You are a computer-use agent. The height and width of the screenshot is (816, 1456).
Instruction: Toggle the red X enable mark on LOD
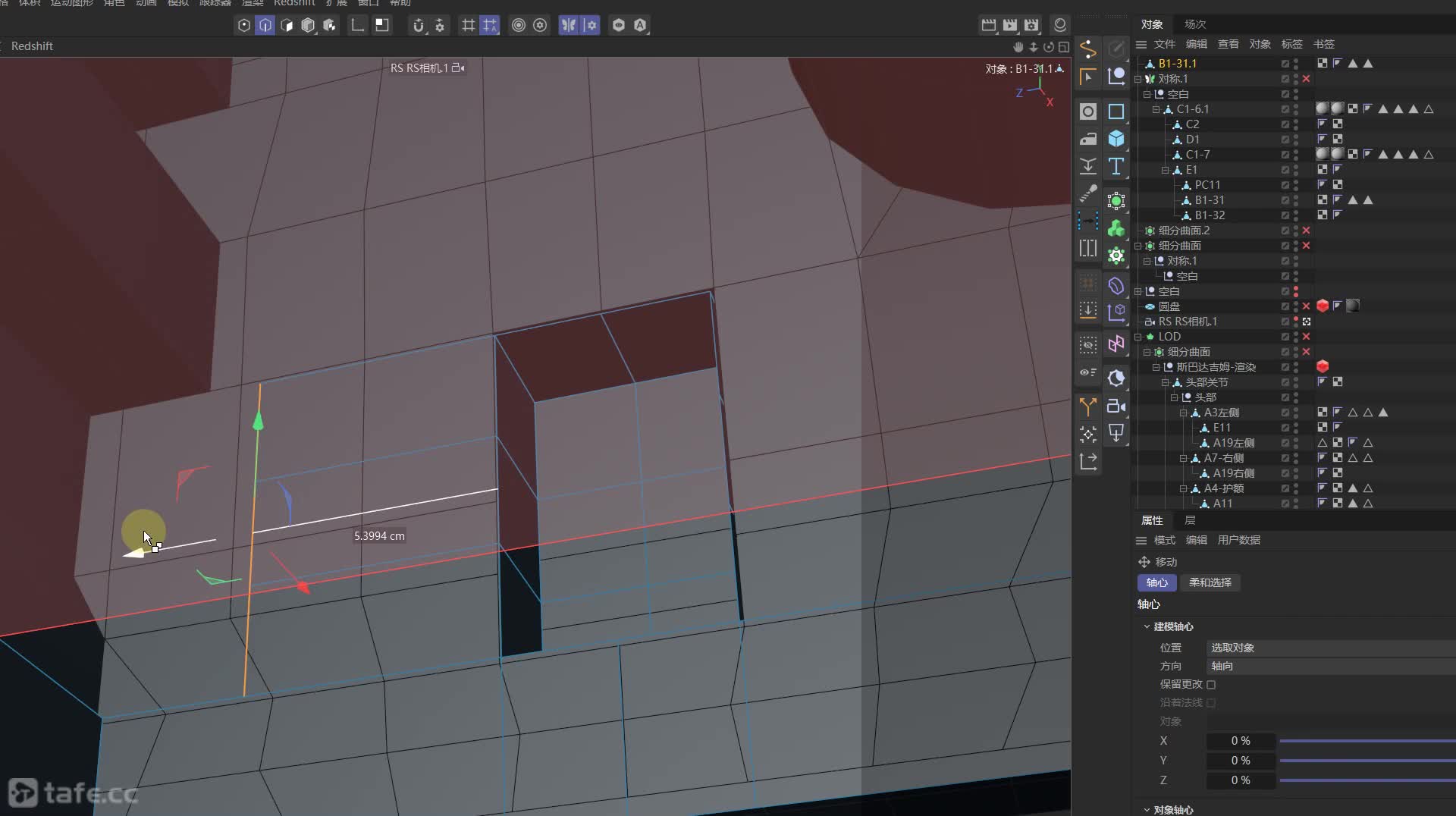[x=1307, y=337]
